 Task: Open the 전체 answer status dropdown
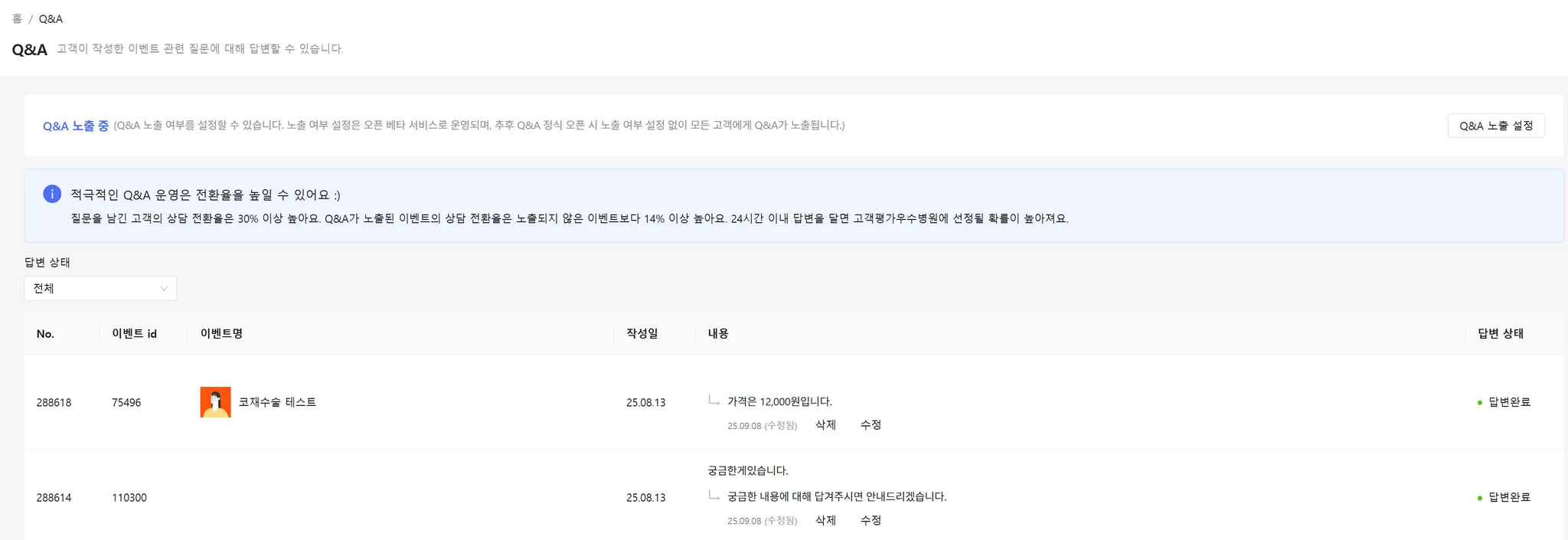pos(100,288)
